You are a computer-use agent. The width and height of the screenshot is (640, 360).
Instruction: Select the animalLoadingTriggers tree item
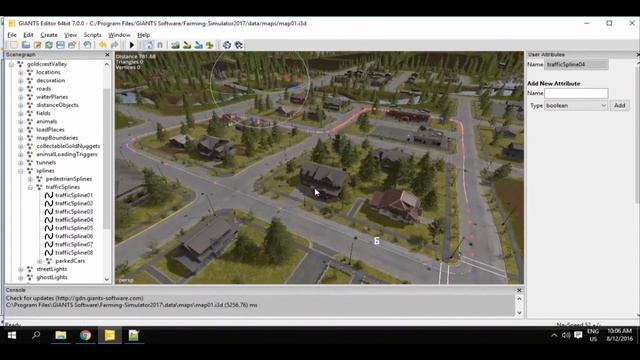(x=67, y=154)
